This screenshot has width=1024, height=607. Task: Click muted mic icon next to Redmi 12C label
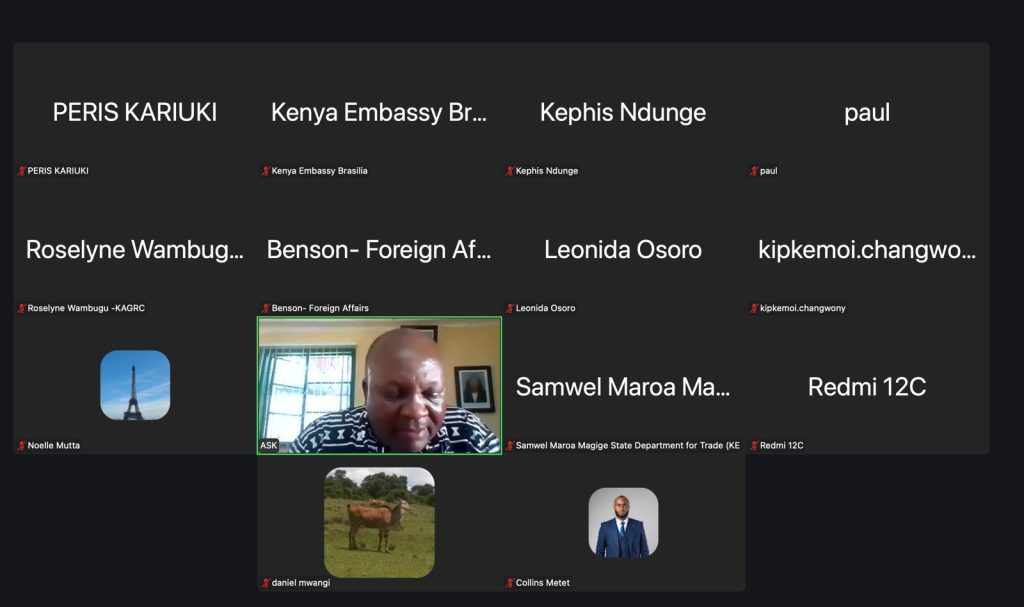[753, 445]
